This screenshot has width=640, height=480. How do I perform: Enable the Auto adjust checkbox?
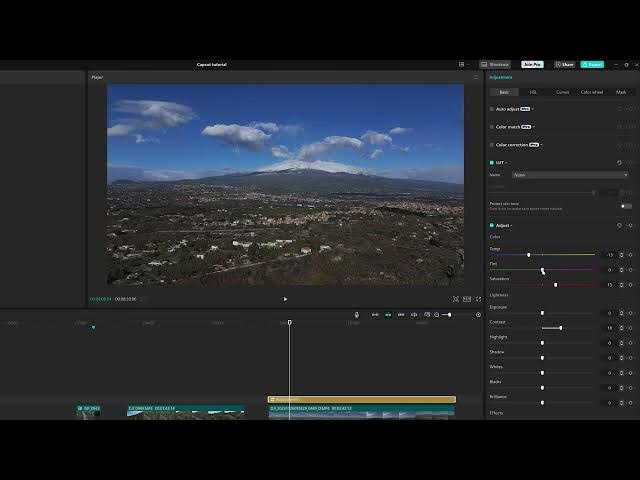491,109
